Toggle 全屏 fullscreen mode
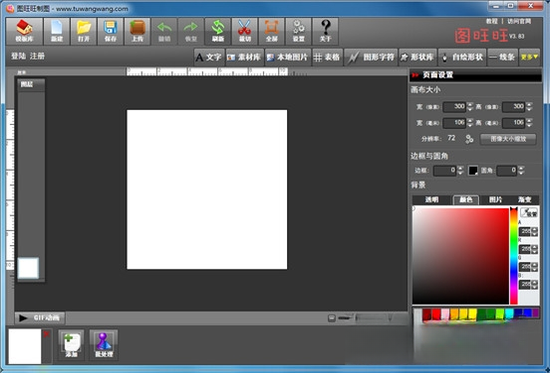 tap(271, 31)
